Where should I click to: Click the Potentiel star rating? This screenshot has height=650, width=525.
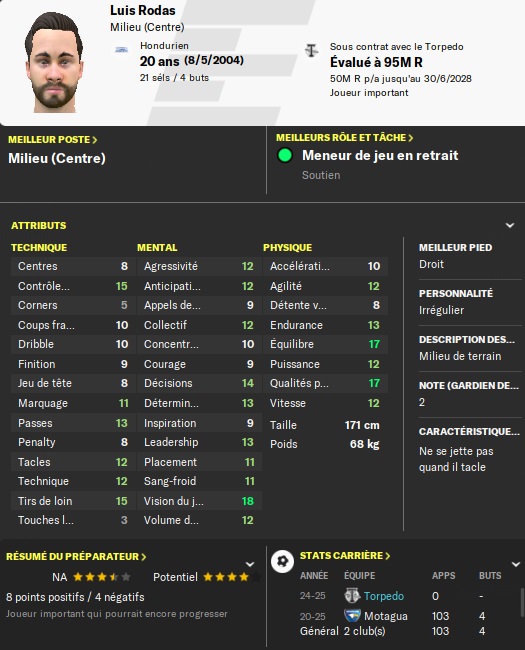click(x=232, y=577)
